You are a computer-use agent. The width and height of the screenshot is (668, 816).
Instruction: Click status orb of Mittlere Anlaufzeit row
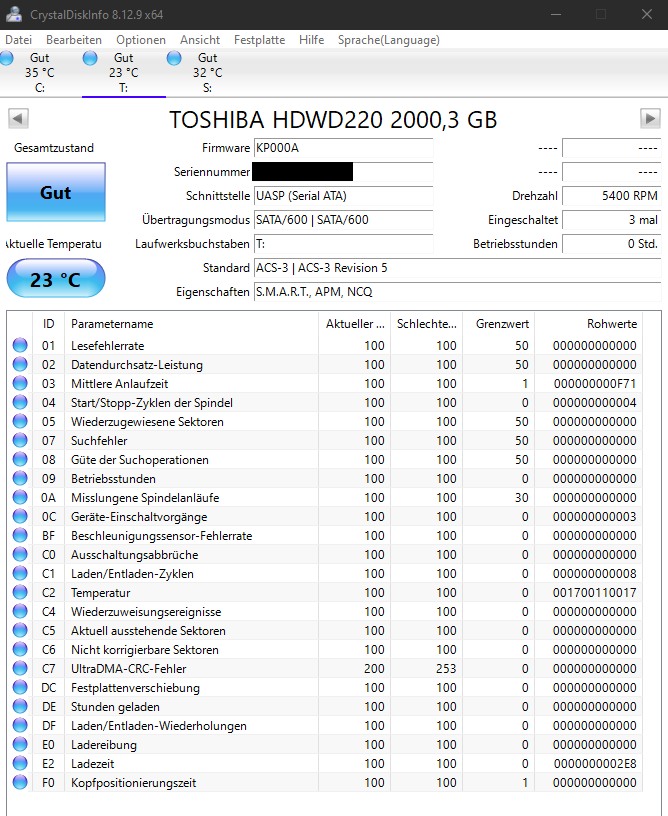point(20,383)
